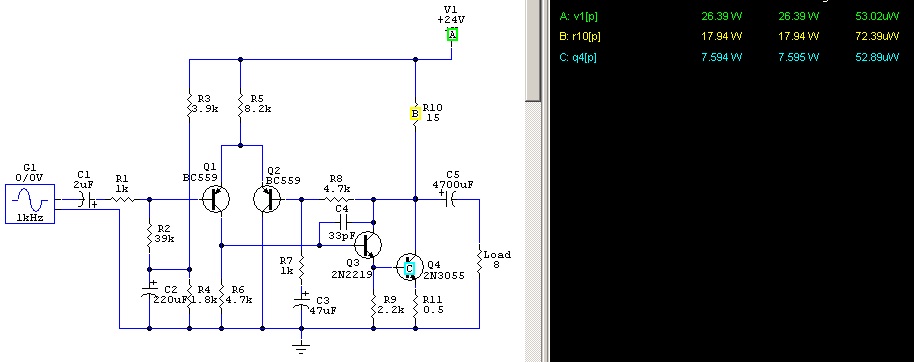Click the green probe marker A at V1
Image resolution: width=914 pixels, height=362 pixels.
click(x=452, y=34)
